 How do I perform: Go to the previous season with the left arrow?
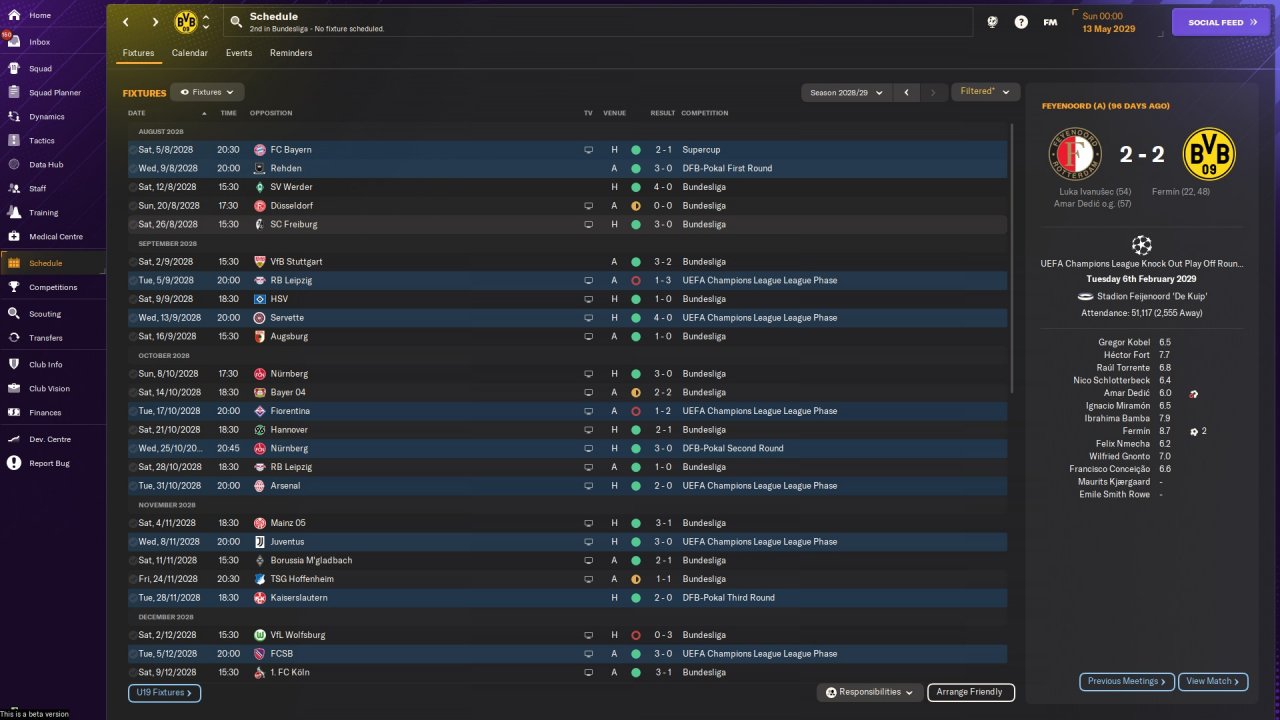point(906,92)
